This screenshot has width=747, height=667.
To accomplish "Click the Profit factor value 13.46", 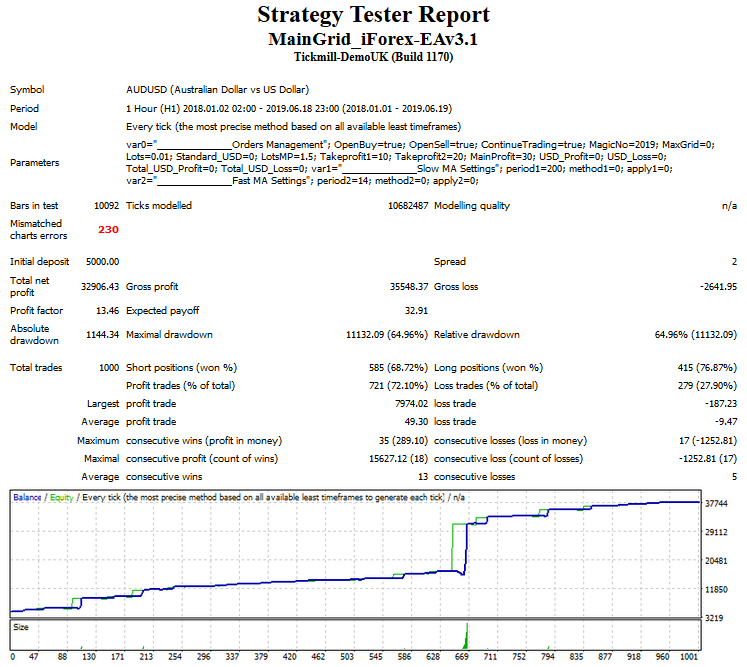I will 105,311.
